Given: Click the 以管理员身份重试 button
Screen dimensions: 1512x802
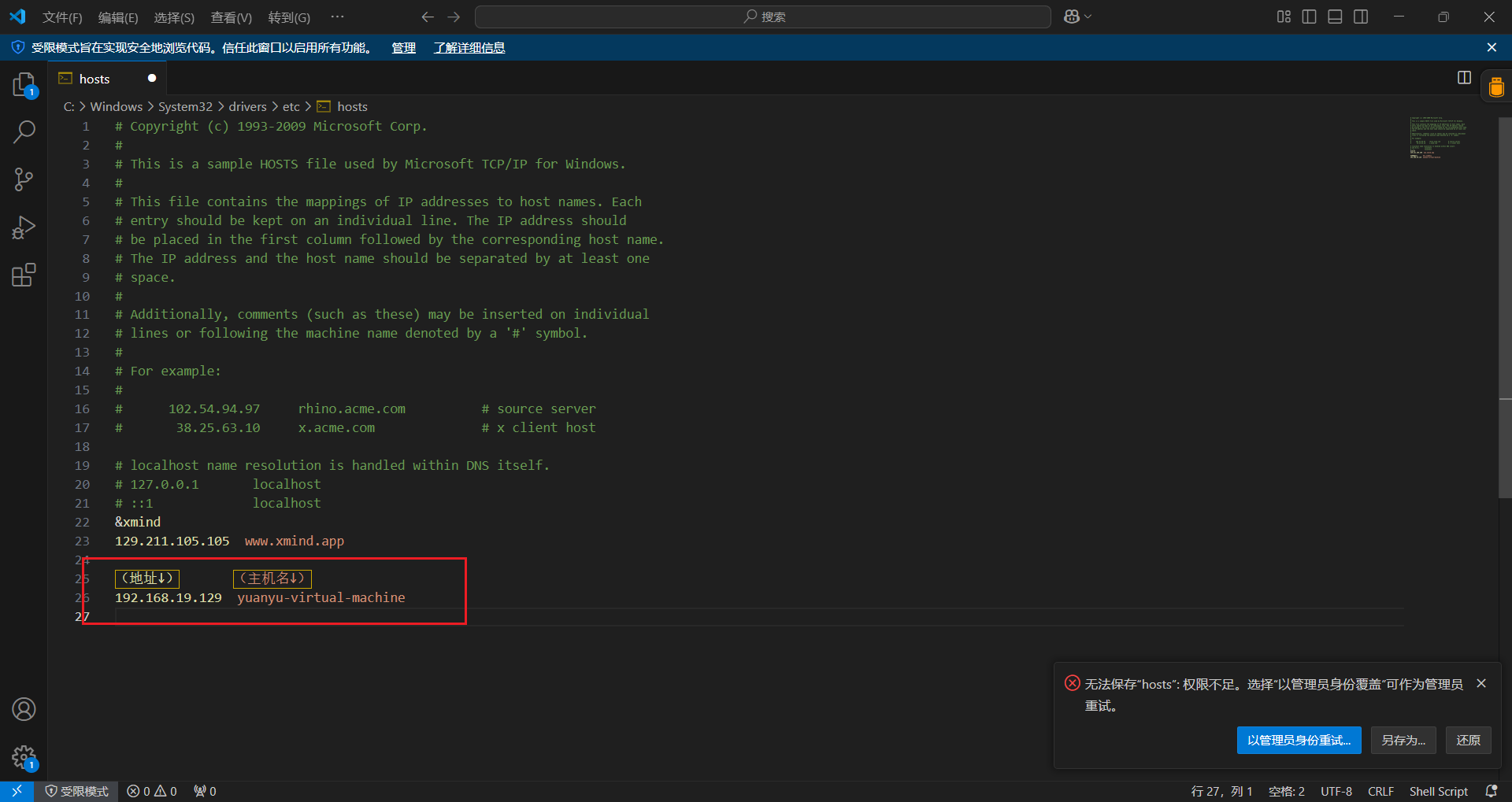Looking at the screenshot, I should coord(1299,740).
